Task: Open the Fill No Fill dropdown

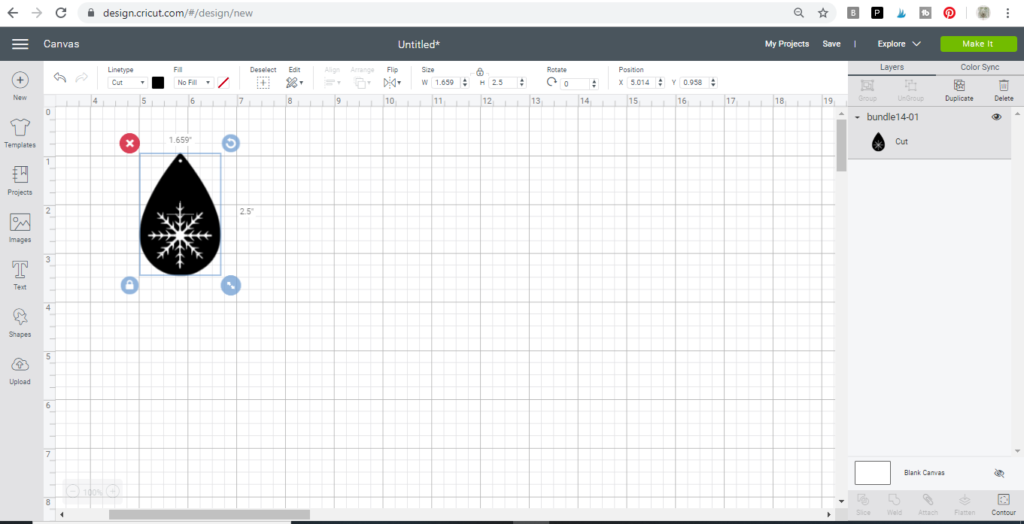Action: pyautogui.click(x=193, y=83)
